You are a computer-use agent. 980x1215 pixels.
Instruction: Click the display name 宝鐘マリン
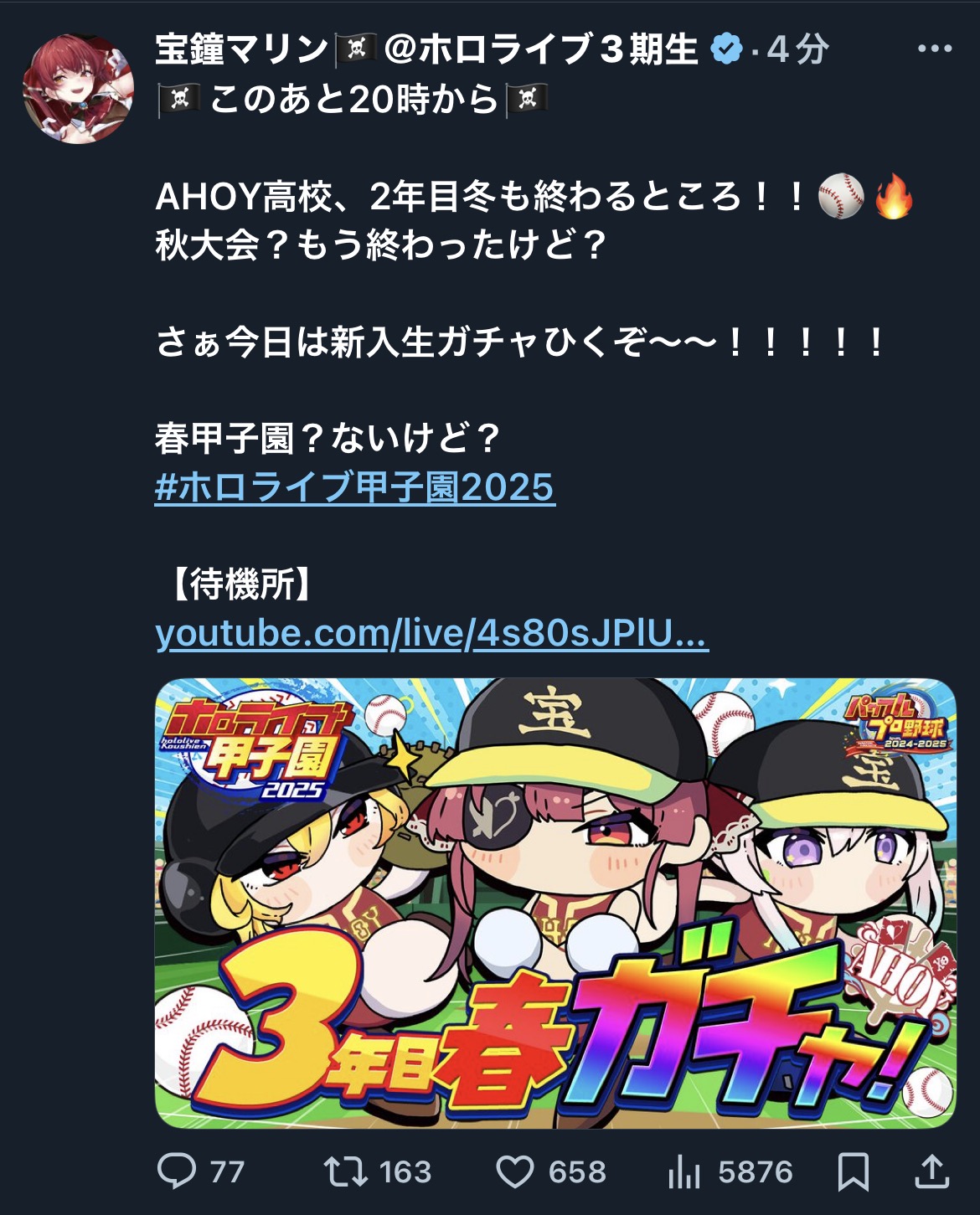242,49
